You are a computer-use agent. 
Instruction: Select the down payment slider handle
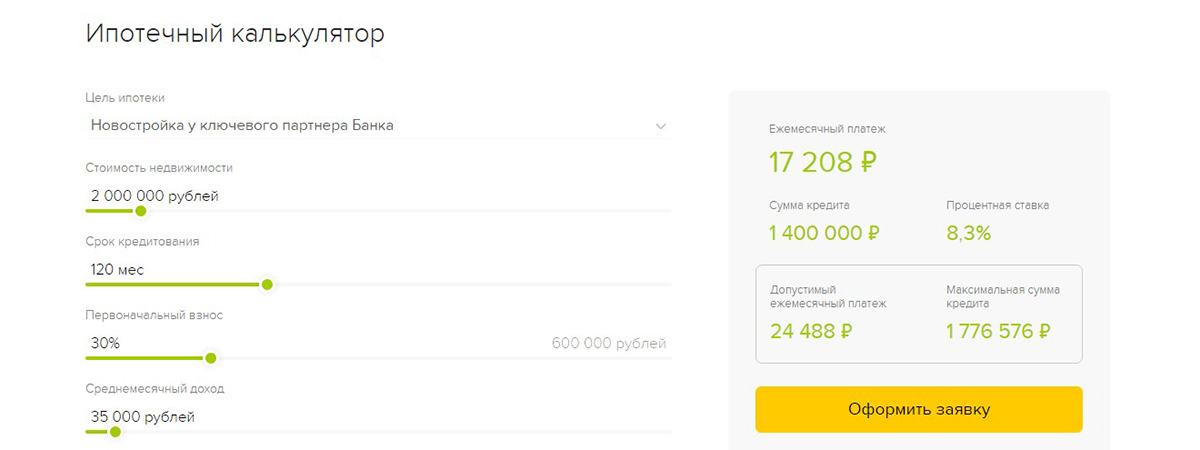pos(210,357)
